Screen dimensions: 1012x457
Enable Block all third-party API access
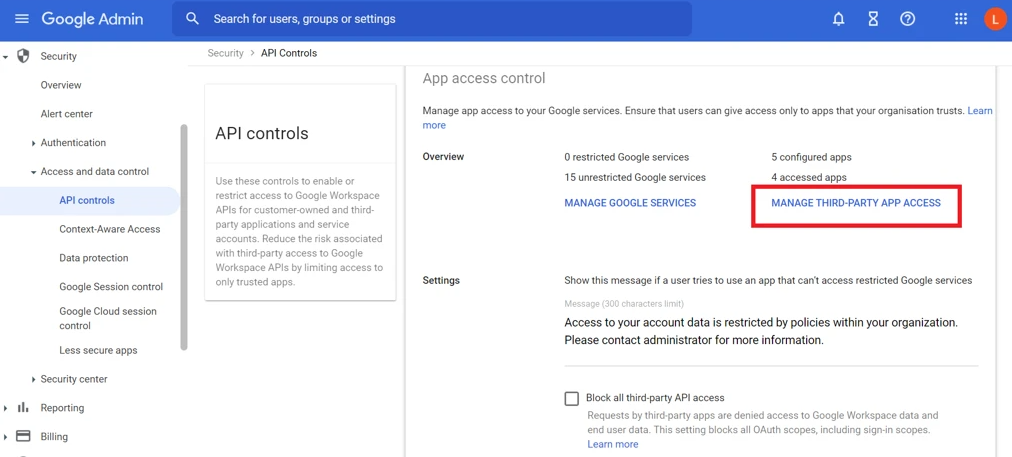tap(571, 399)
